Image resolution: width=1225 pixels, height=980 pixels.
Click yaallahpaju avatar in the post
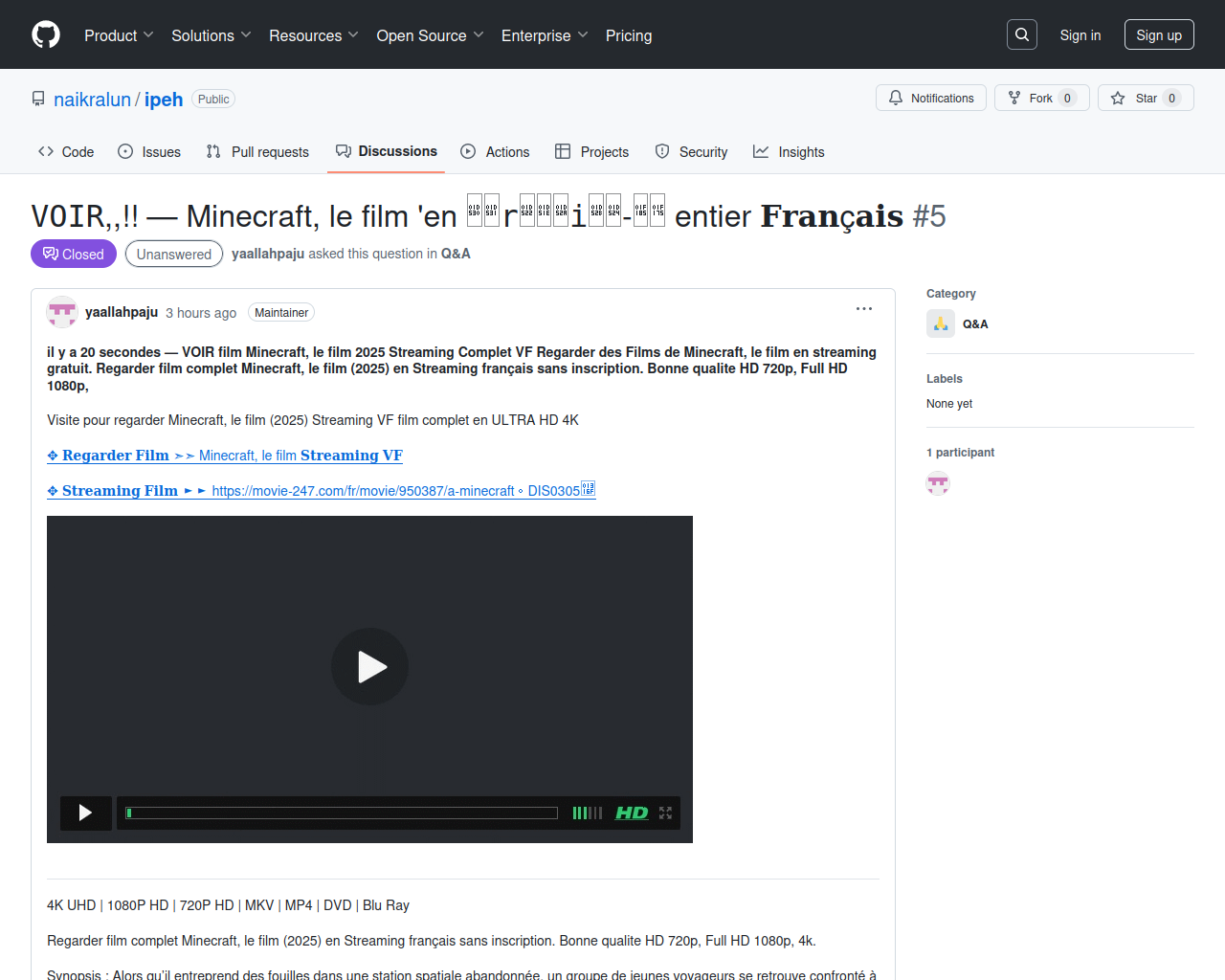[x=62, y=312]
